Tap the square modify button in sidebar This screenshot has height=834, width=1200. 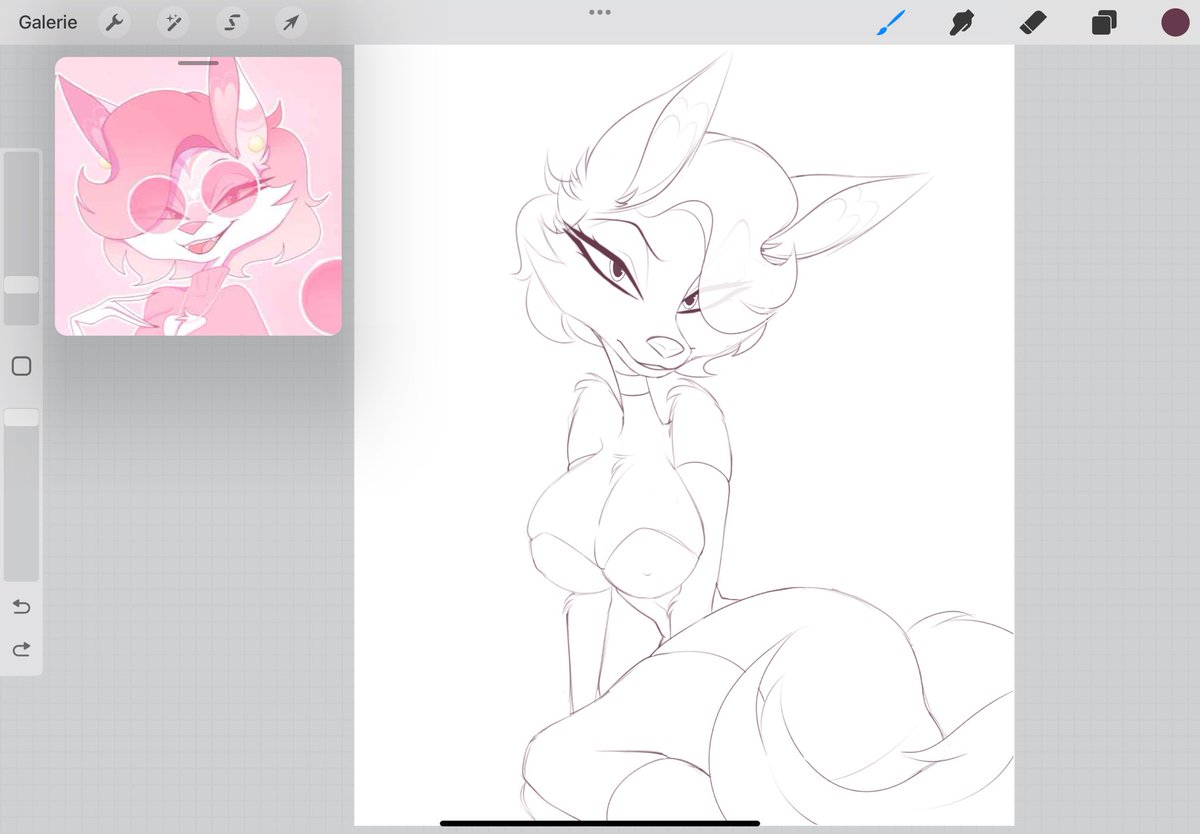[x=21, y=366]
